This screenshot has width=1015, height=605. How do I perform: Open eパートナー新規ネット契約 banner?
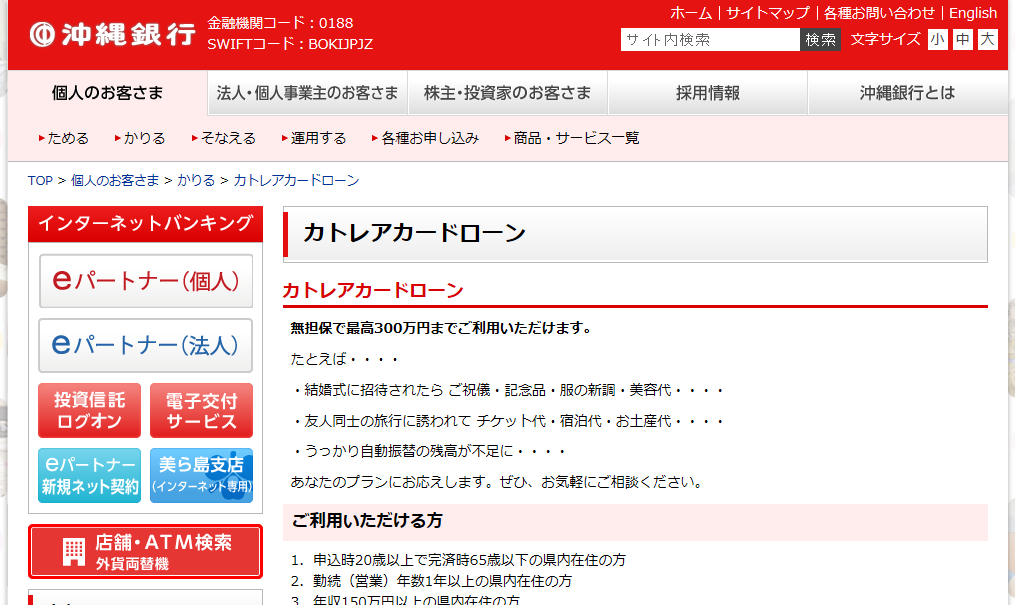pyautogui.click(x=89, y=476)
